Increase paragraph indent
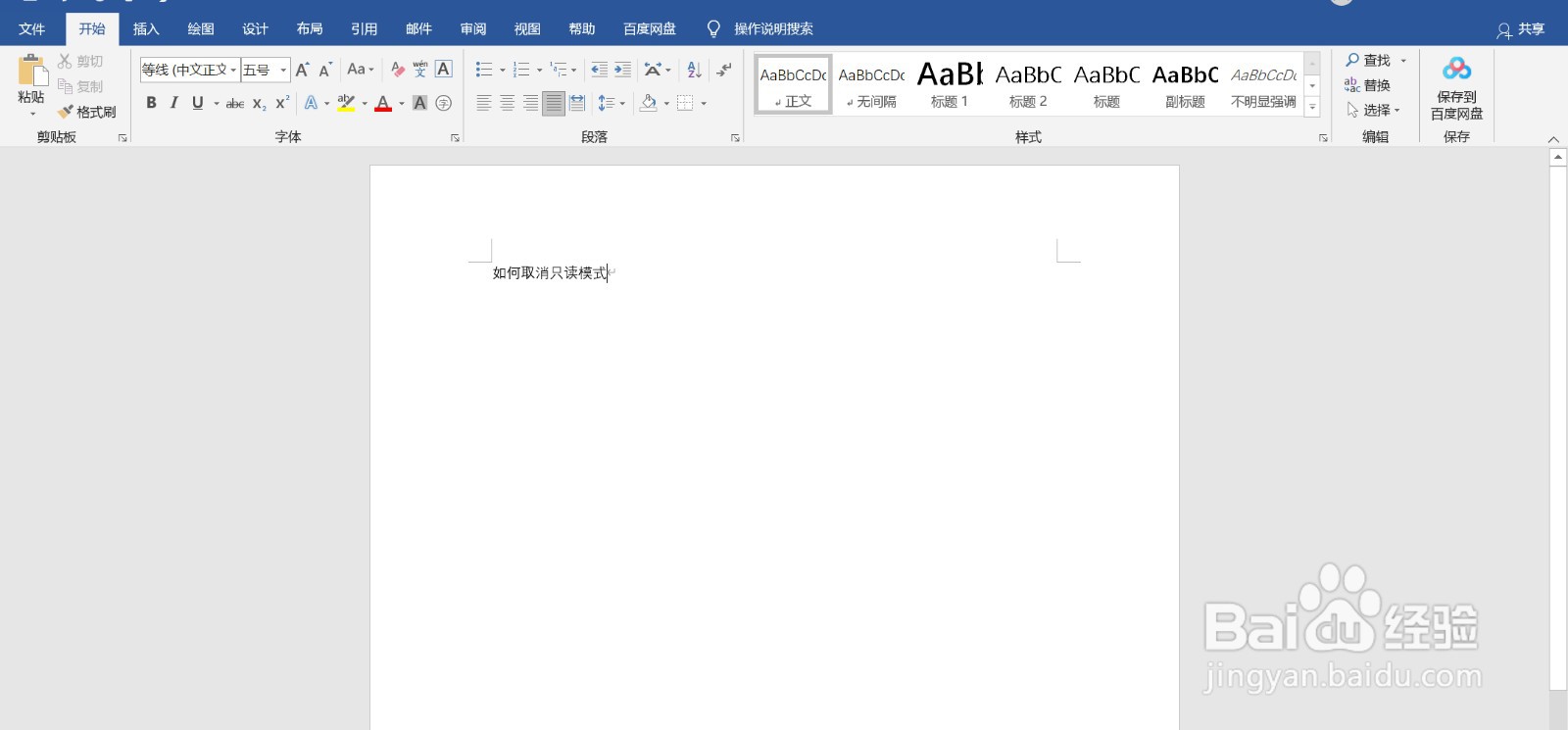This screenshot has height=730, width=1568. (622, 70)
